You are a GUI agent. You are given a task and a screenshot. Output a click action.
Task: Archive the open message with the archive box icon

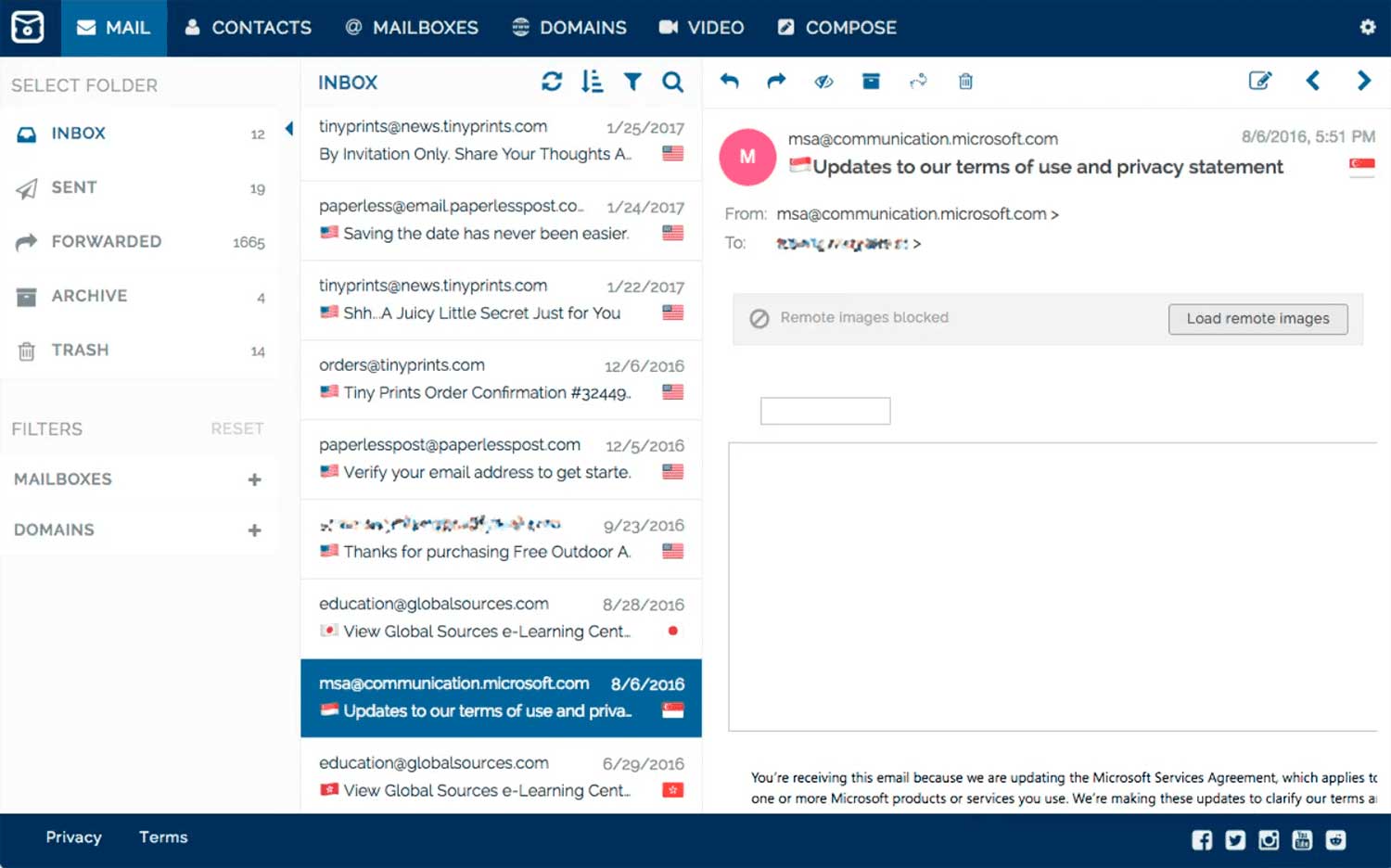pyautogui.click(x=871, y=81)
